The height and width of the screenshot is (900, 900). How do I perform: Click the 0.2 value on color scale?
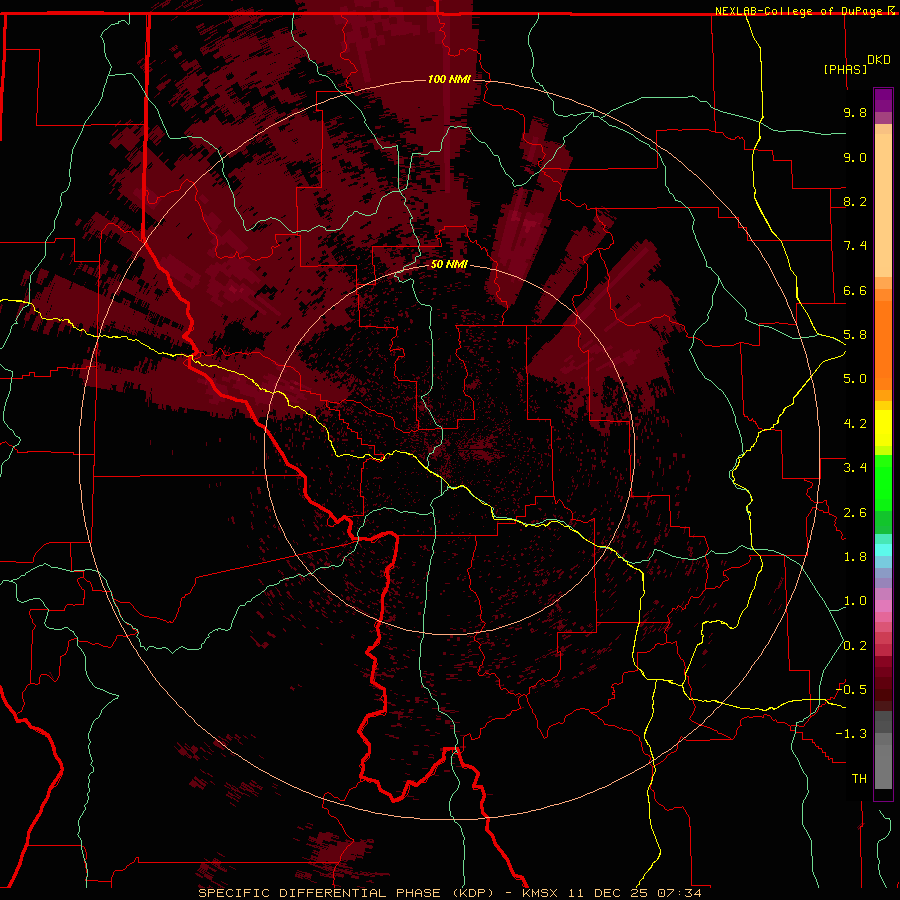coord(855,646)
